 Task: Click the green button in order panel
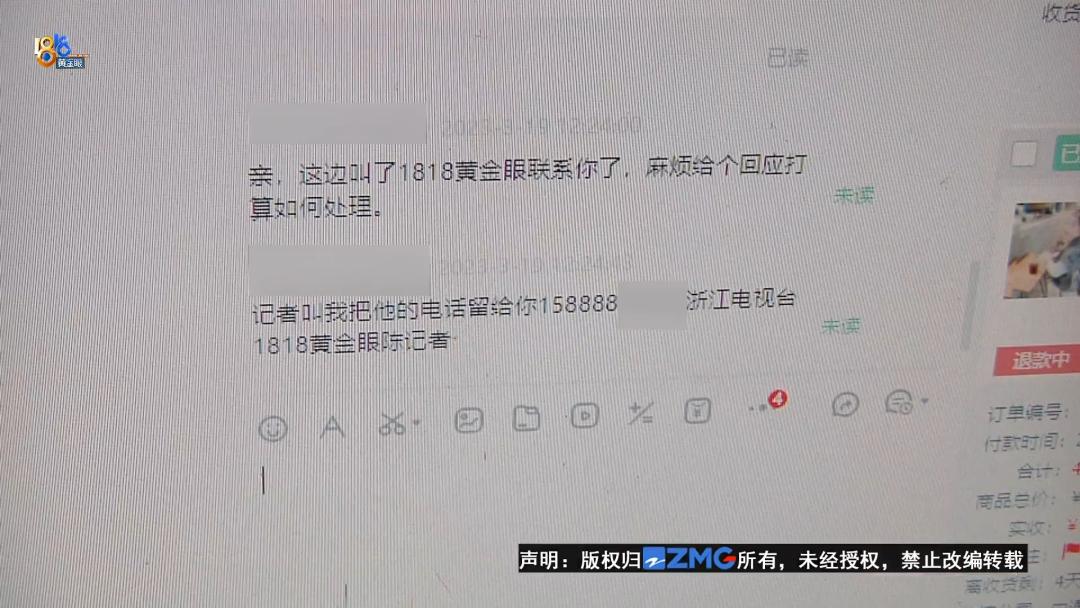point(1066,153)
